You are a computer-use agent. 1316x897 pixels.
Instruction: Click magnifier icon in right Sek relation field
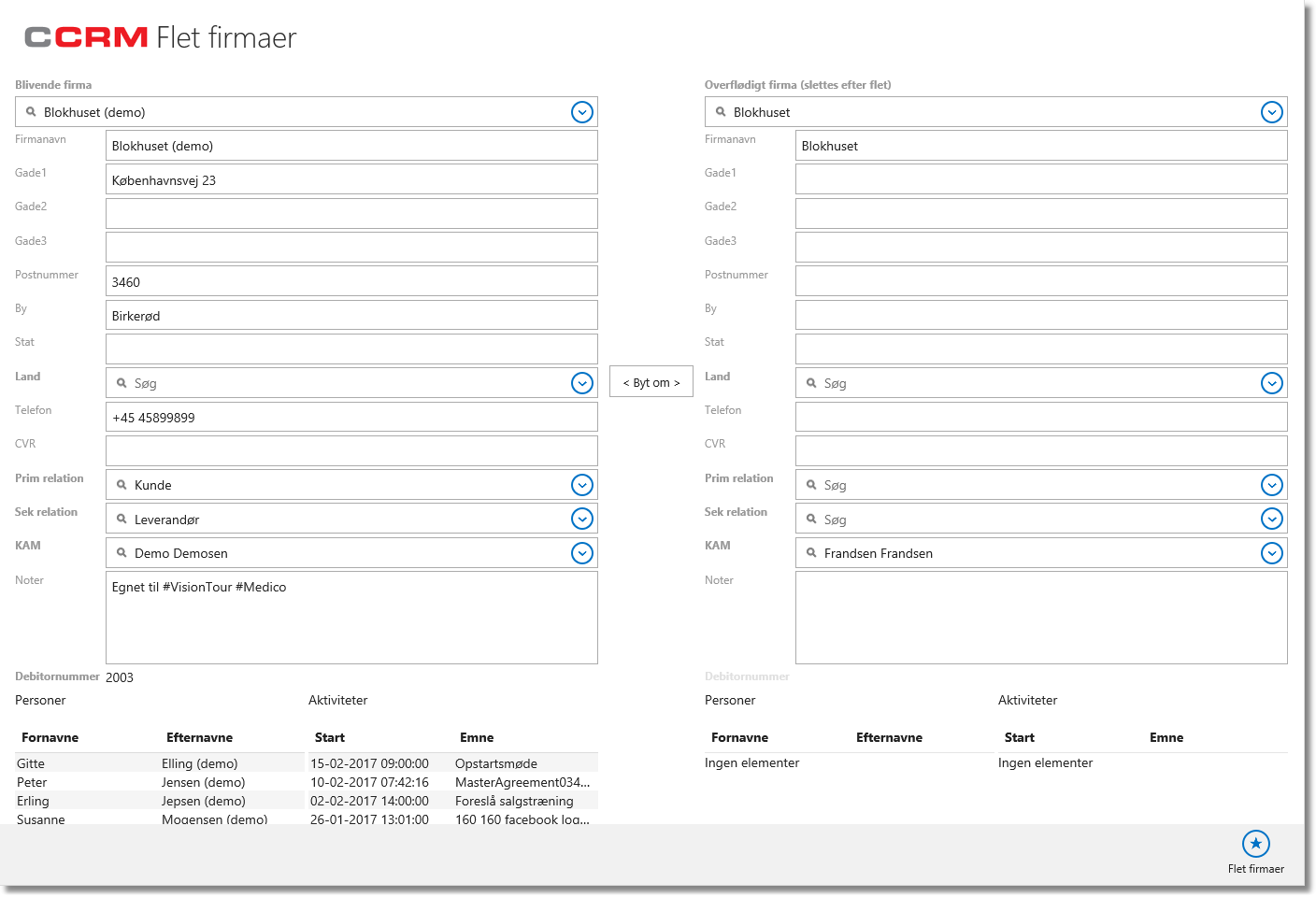click(x=811, y=519)
